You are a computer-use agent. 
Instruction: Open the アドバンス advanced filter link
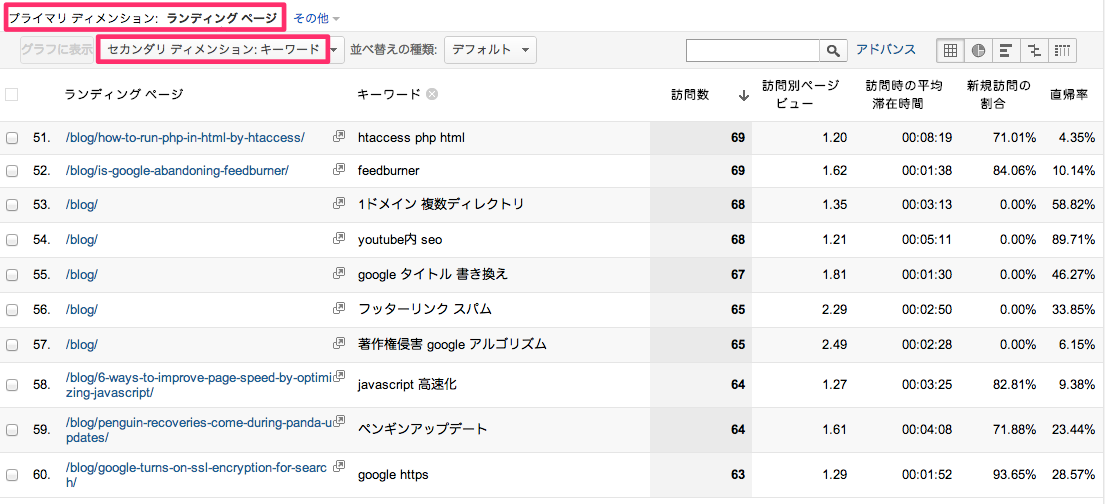886,49
